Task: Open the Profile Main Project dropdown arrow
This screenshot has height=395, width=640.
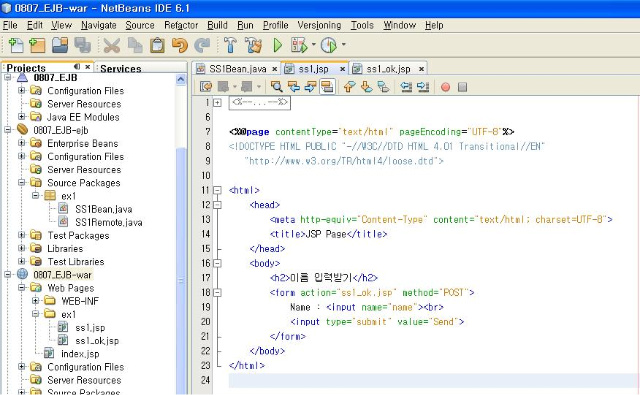Action: point(343,44)
